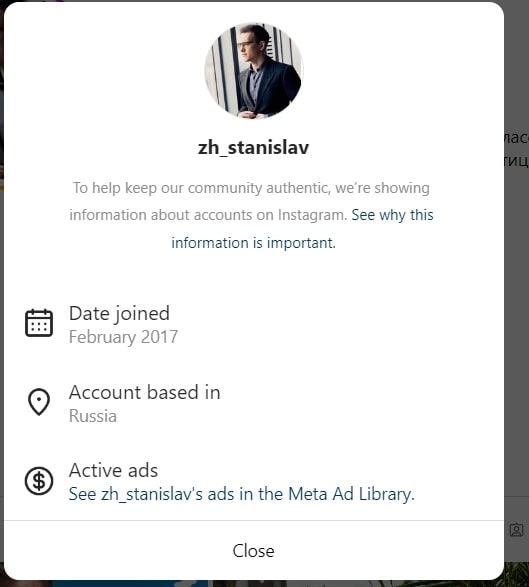The width and height of the screenshot is (529, 587).
Task: Click the location pin icon
Action: click(39, 402)
